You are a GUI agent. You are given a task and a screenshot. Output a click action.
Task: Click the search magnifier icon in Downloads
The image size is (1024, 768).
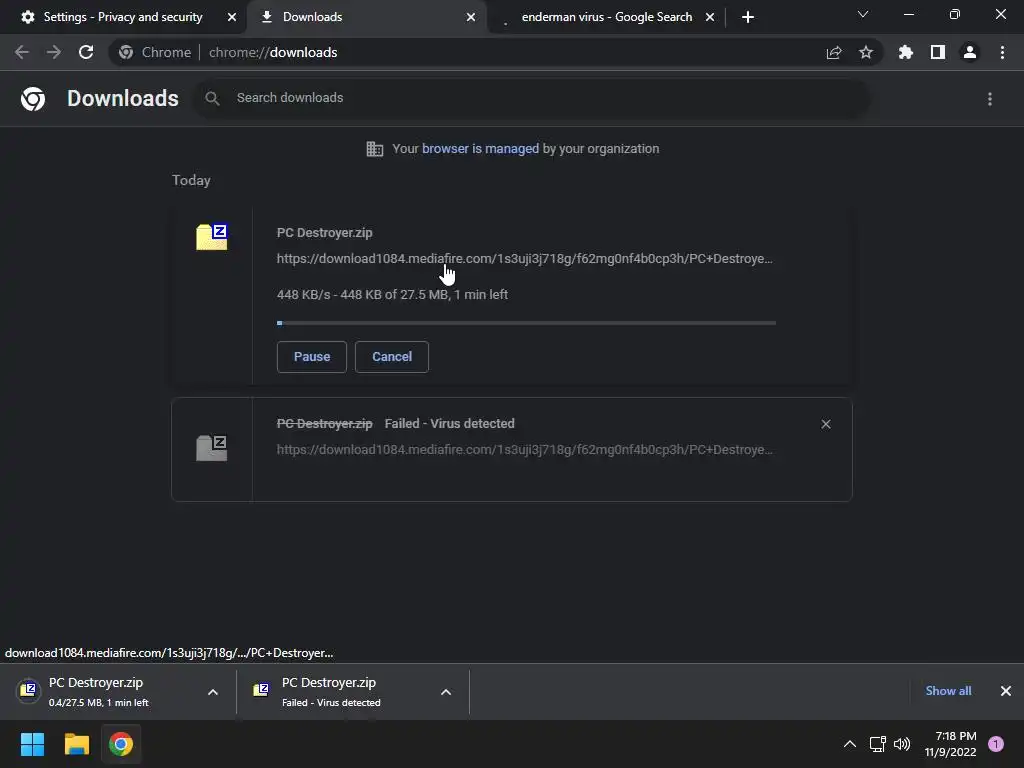click(212, 99)
